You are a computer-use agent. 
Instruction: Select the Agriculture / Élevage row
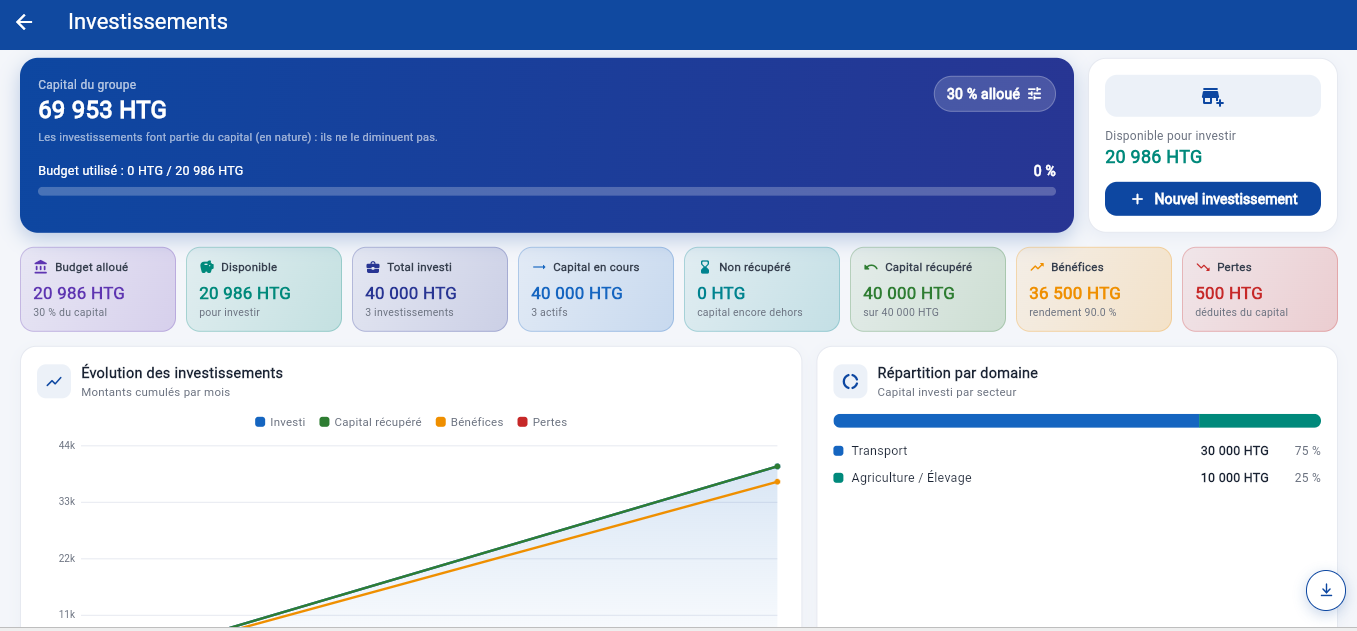pyautogui.click(x=1077, y=478)
